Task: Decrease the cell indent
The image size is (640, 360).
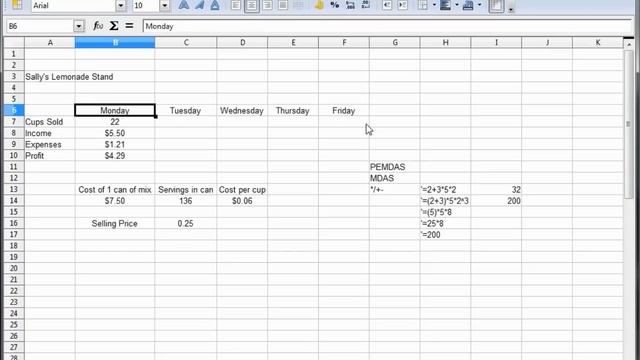Action: (387, 5)
